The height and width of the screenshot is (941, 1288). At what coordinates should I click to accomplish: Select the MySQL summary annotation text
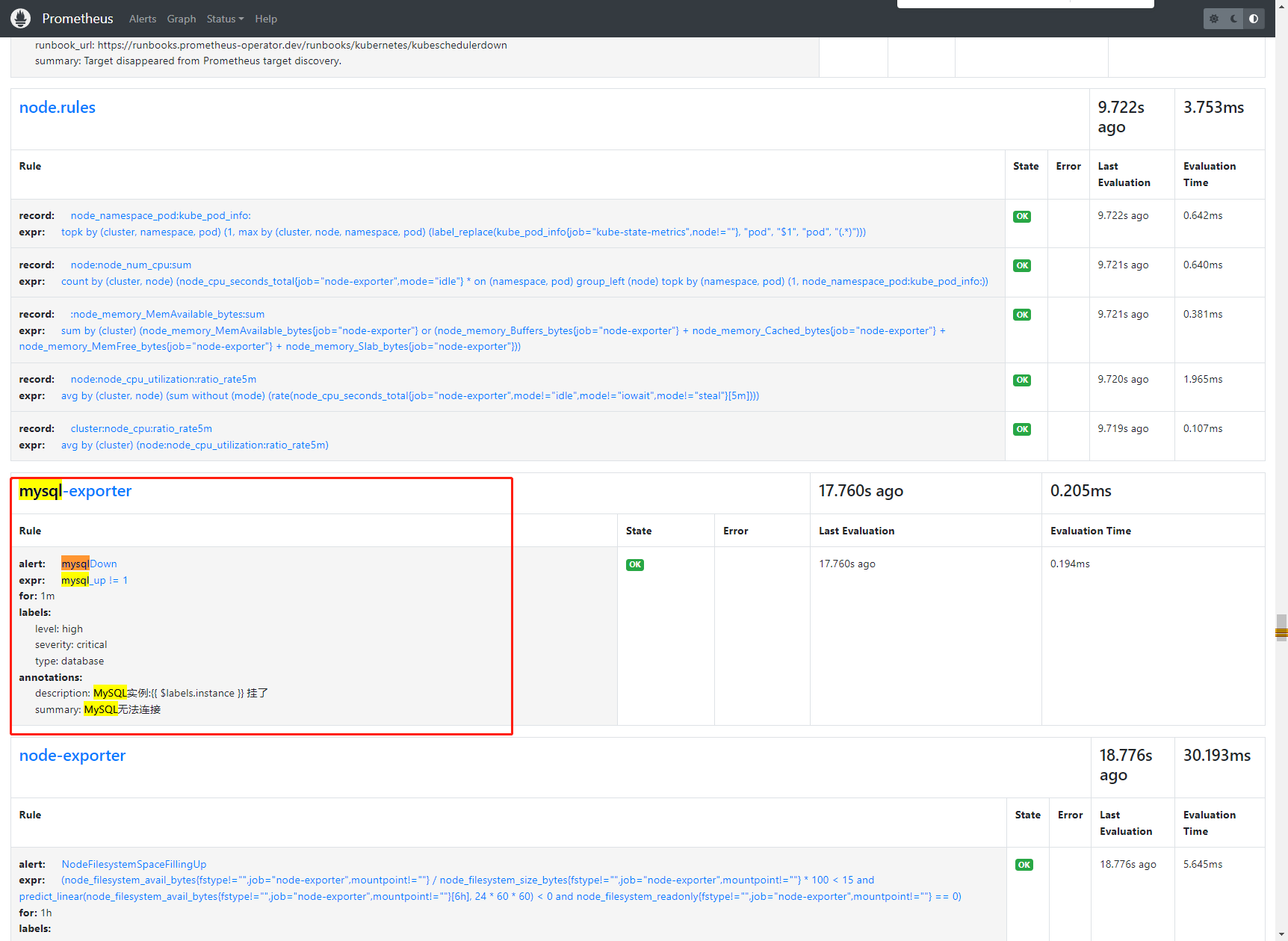(x=98, y=710)
